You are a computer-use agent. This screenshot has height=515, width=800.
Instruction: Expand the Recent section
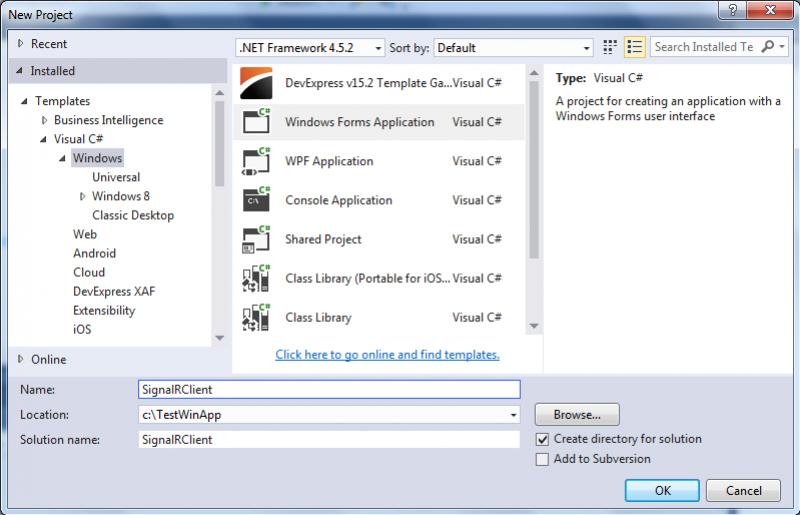tap(20, 43)
